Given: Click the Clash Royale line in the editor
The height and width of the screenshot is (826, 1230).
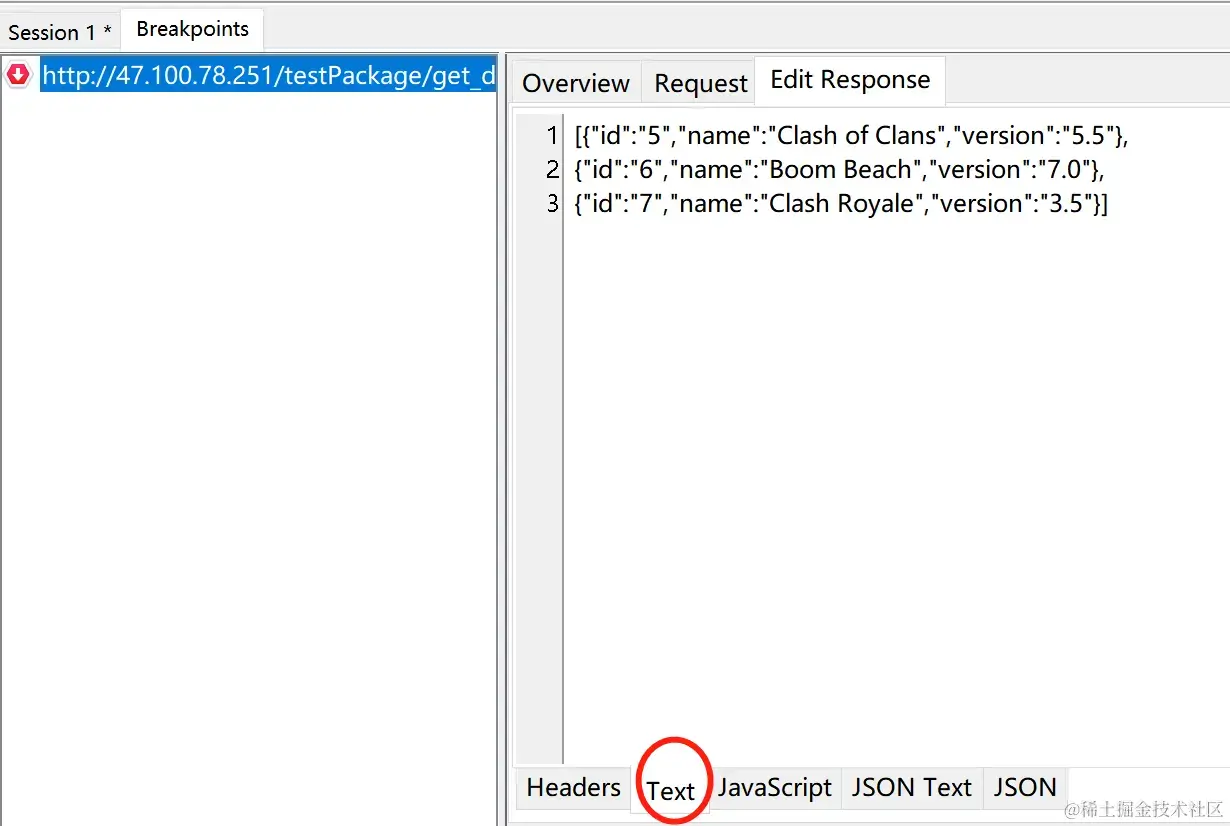Looking at the screenshot, I should click(x=841, y=203).
